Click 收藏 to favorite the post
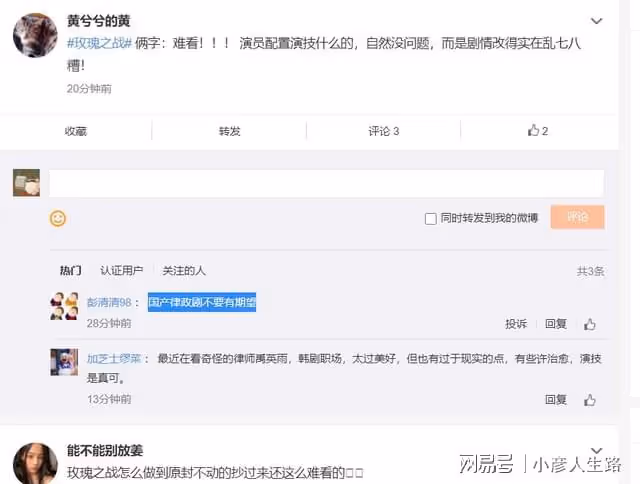 (x=76, y=131)
